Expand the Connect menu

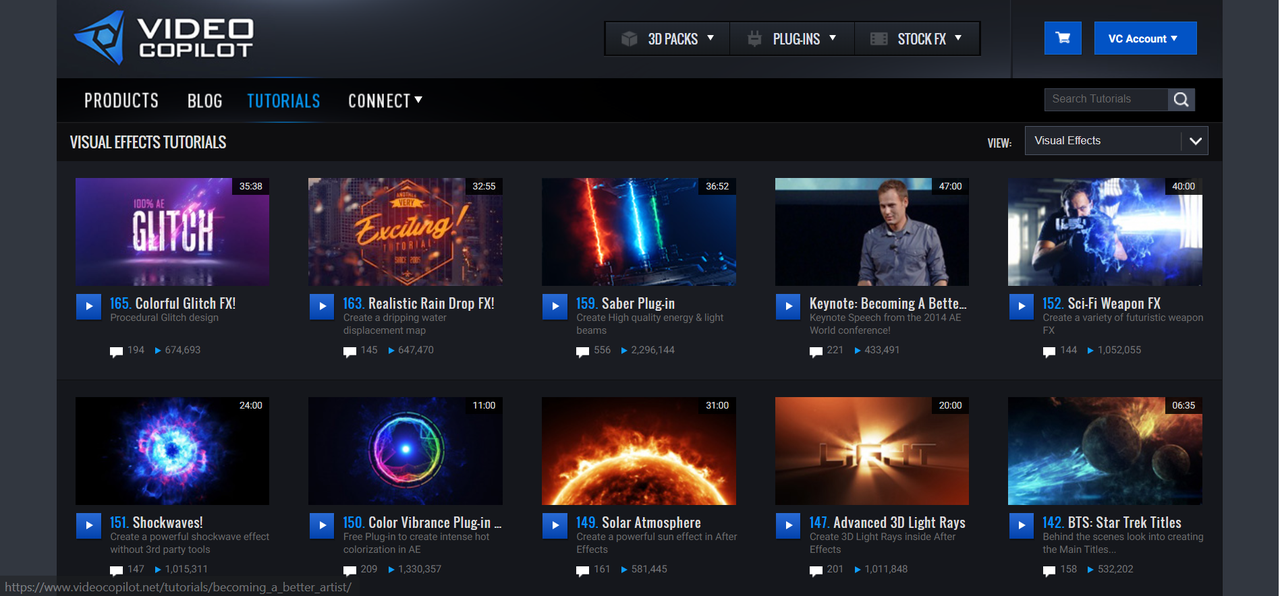(385, 100)
